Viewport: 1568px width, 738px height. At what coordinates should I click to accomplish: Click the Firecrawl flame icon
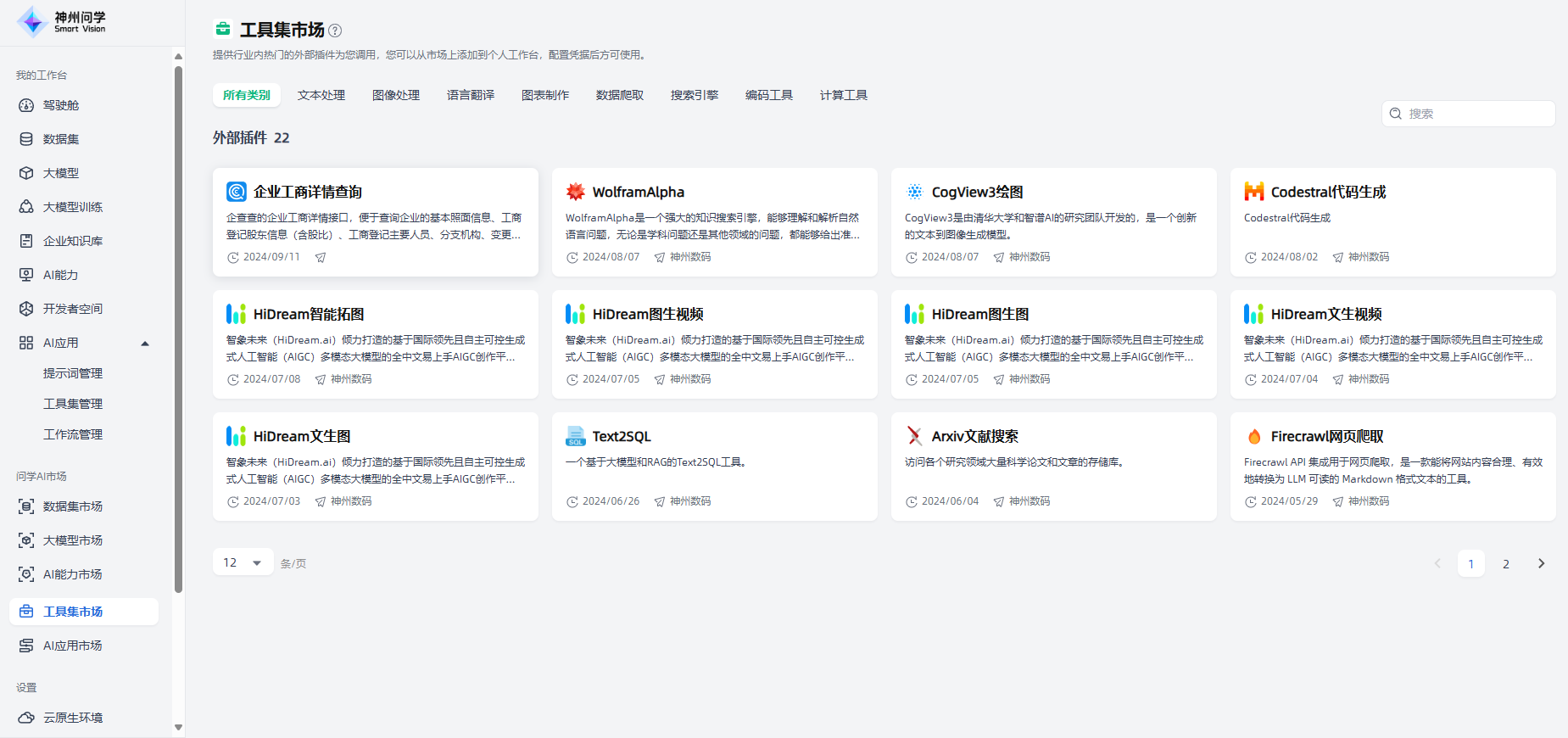coord(1254,436)
